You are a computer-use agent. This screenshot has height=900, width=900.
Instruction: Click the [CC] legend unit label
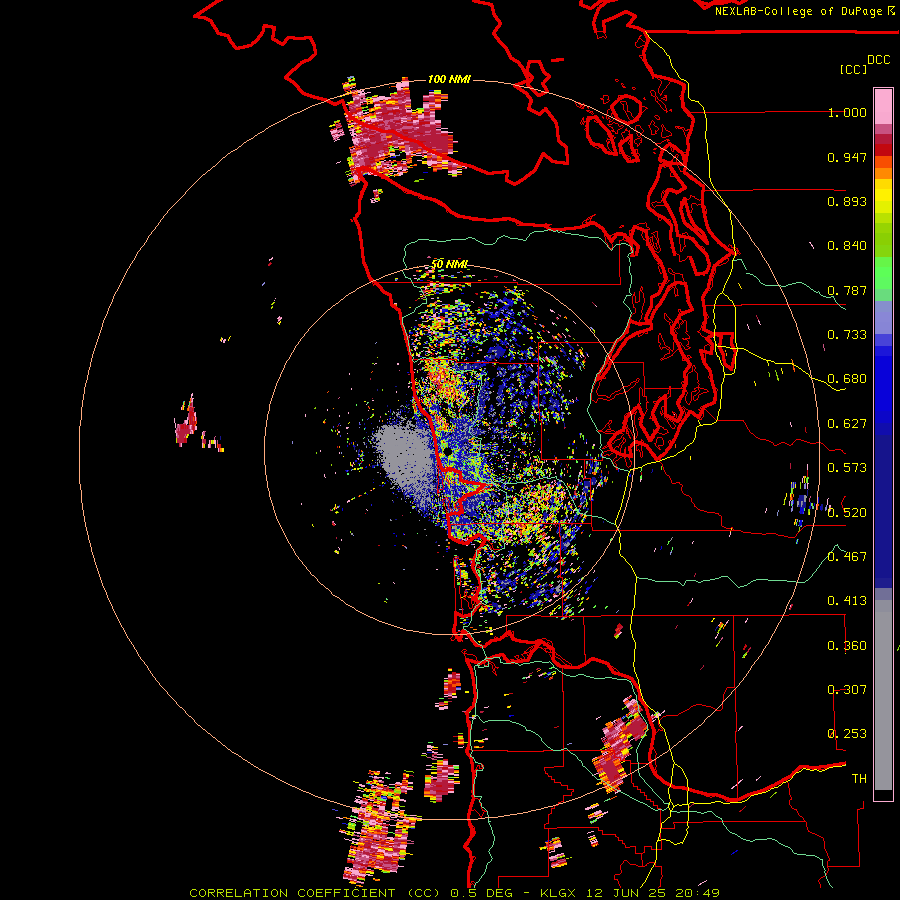click(853, 69)
